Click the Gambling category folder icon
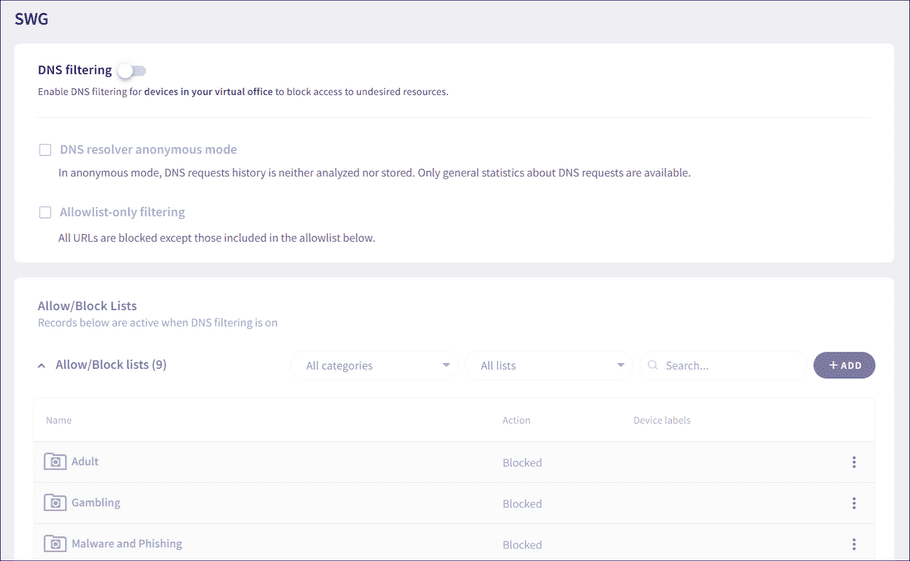This screenshot has width=910, height=561. click(x=55, y=502)
